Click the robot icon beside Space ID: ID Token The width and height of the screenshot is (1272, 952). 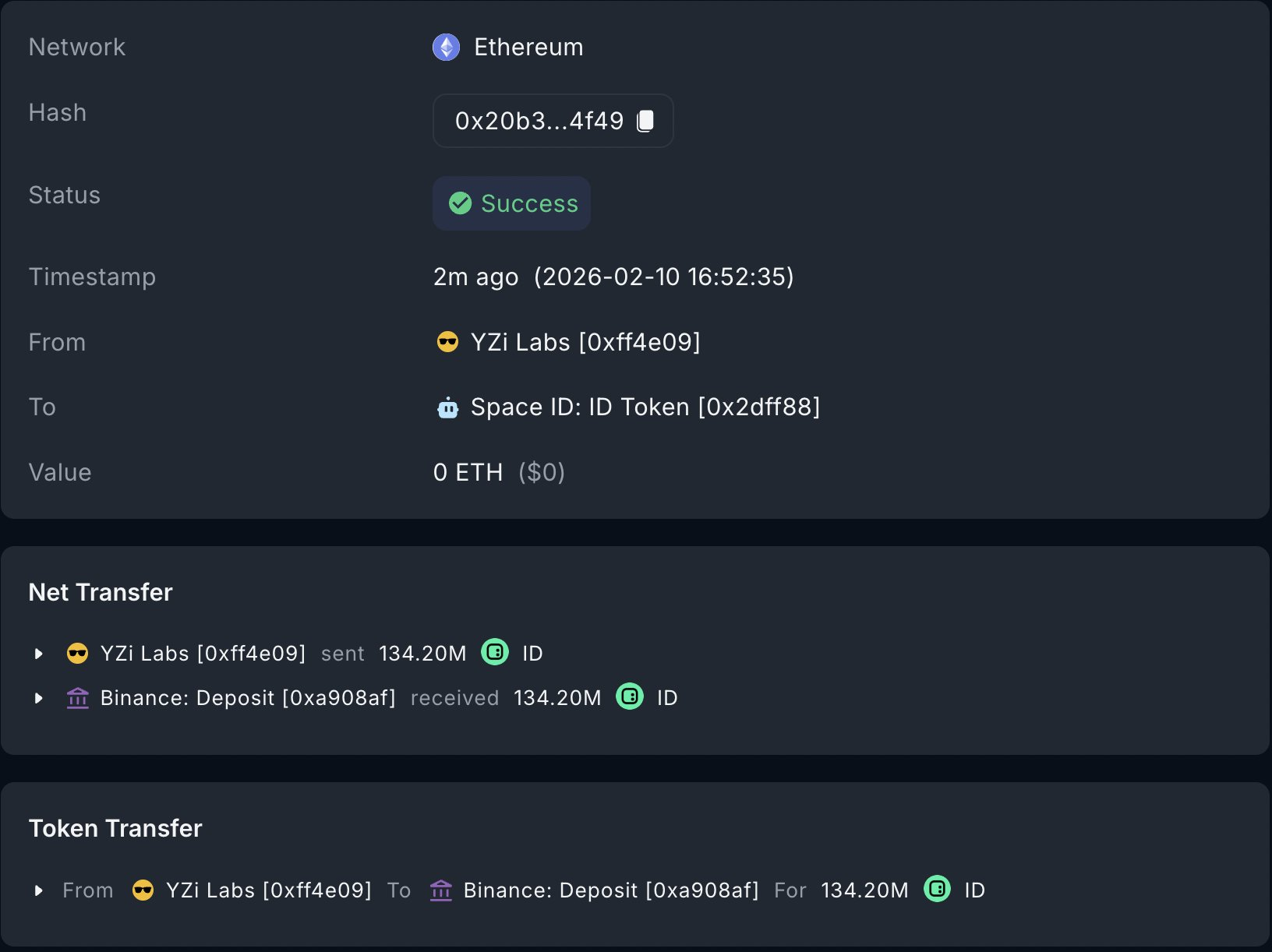pos(447,407)
